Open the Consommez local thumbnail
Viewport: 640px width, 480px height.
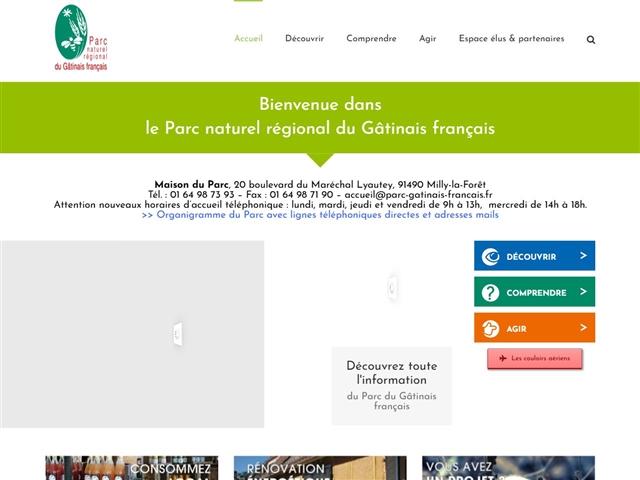pyautogui.click(x=130, y=468)
